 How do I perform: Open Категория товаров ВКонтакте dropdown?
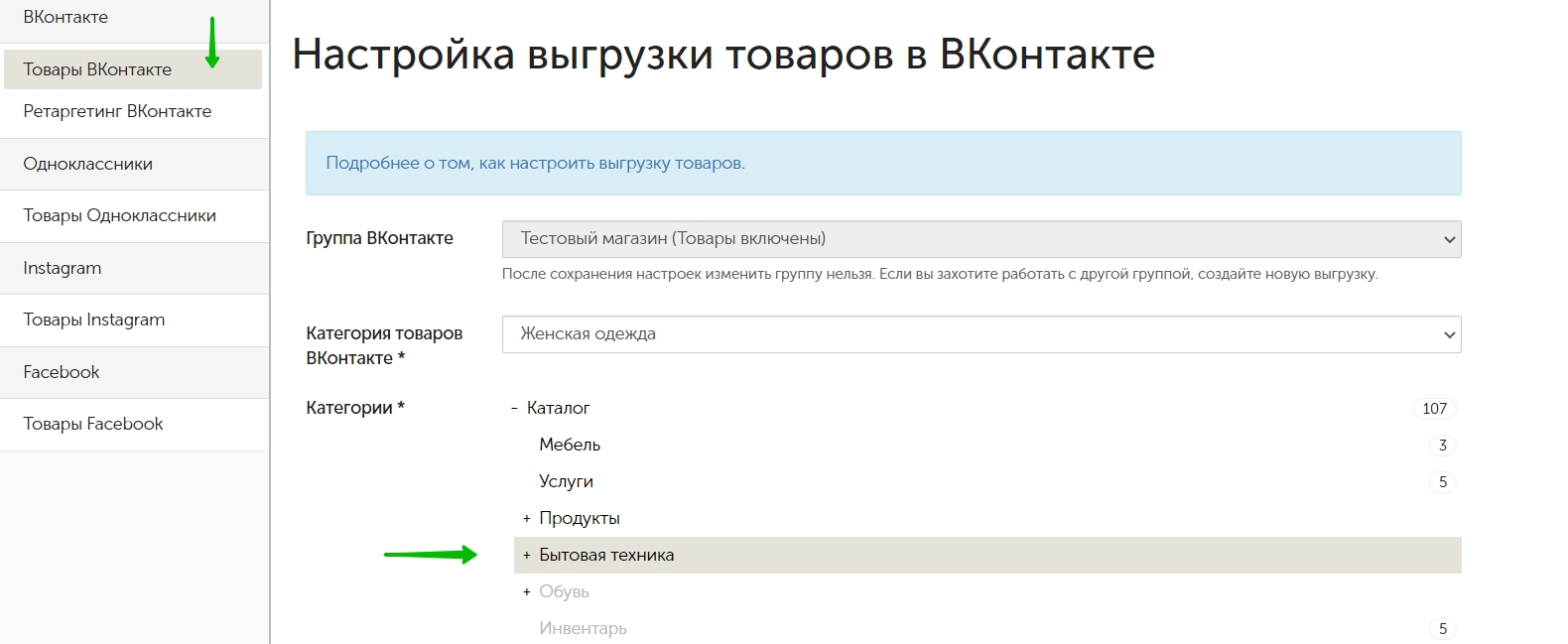(981, 334)
